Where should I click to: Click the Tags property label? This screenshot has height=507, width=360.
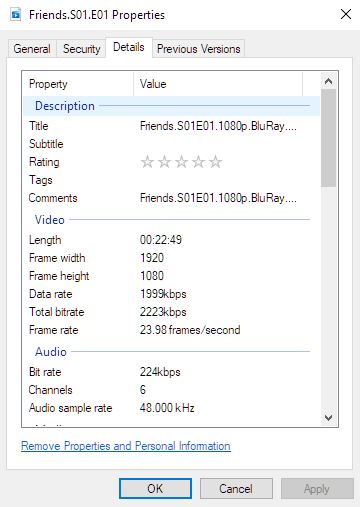coord(41,180)
